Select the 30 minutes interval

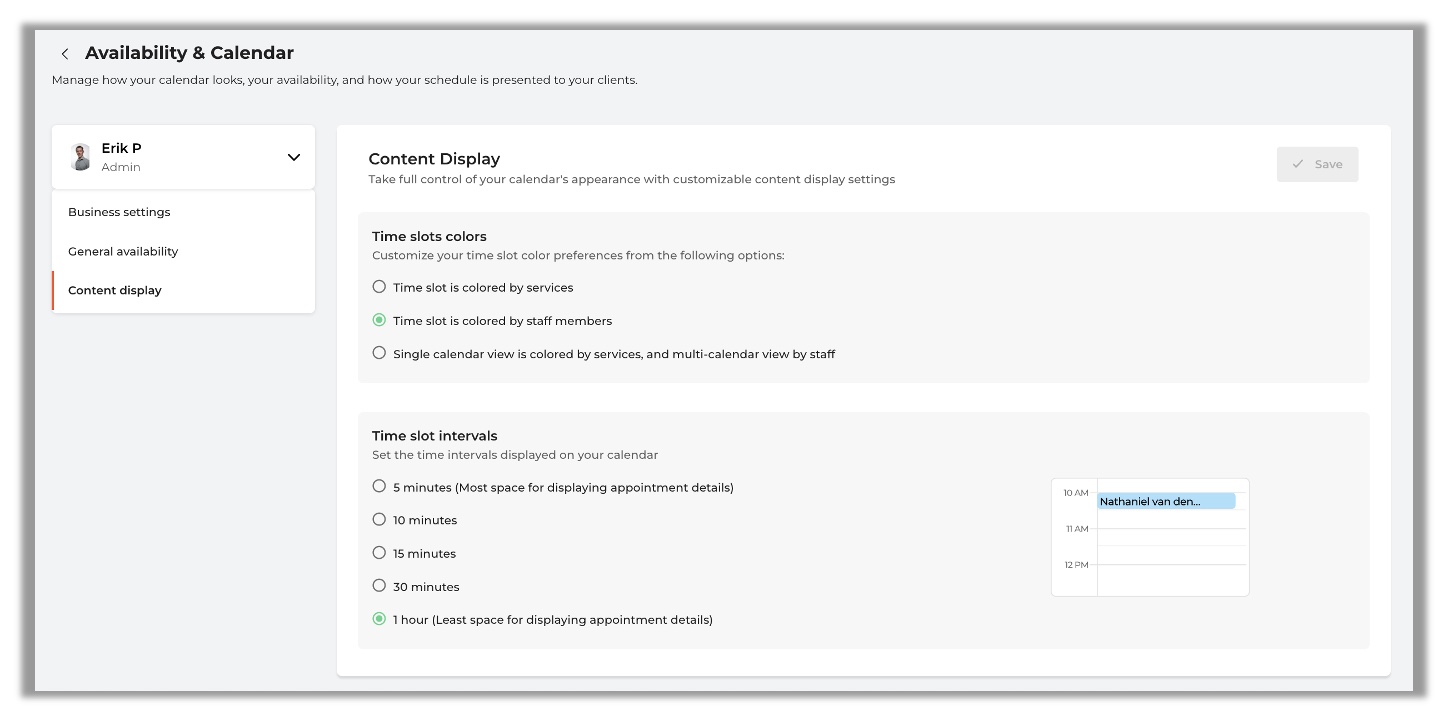379,586
